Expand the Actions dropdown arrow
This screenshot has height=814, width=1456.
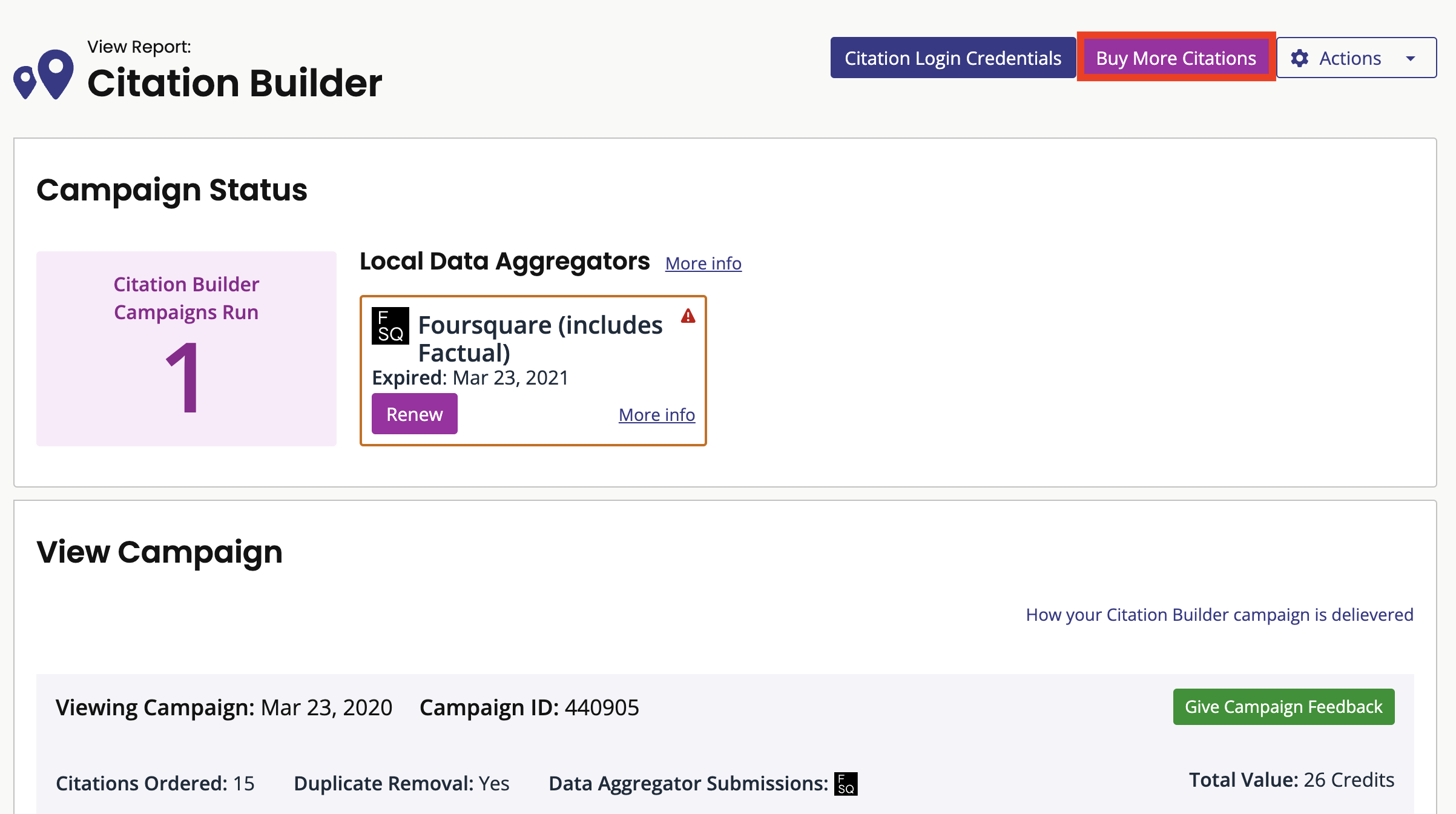1411,59
